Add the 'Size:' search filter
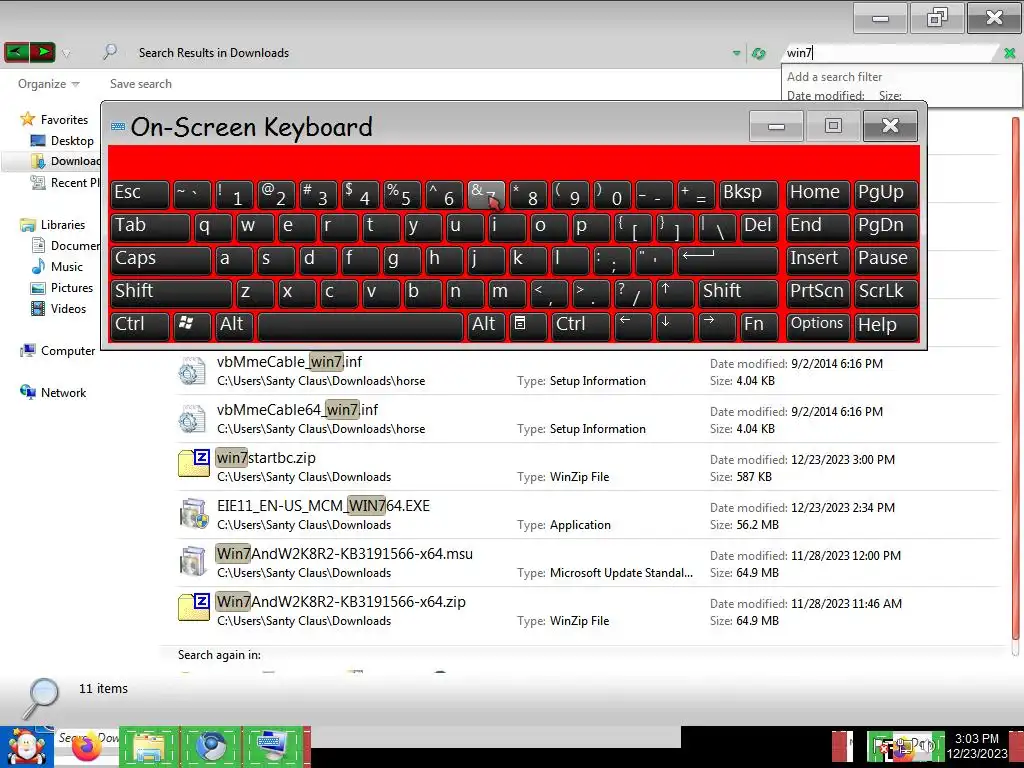The width and height of the screenshot is (1024, 768). click(x=890, y=95)
